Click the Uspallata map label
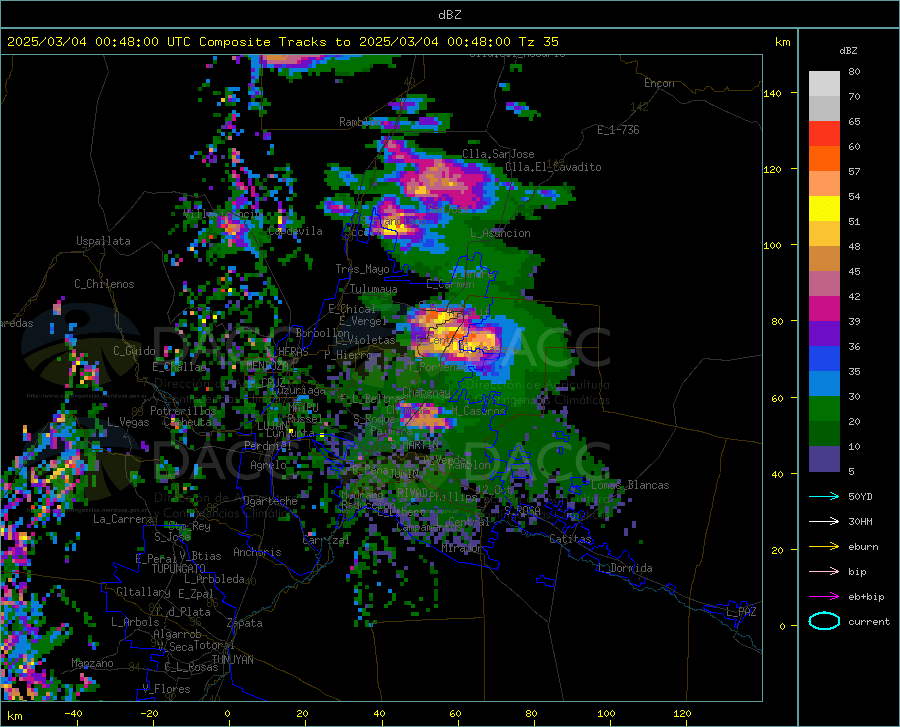The image size is (900, 727). 103,241
